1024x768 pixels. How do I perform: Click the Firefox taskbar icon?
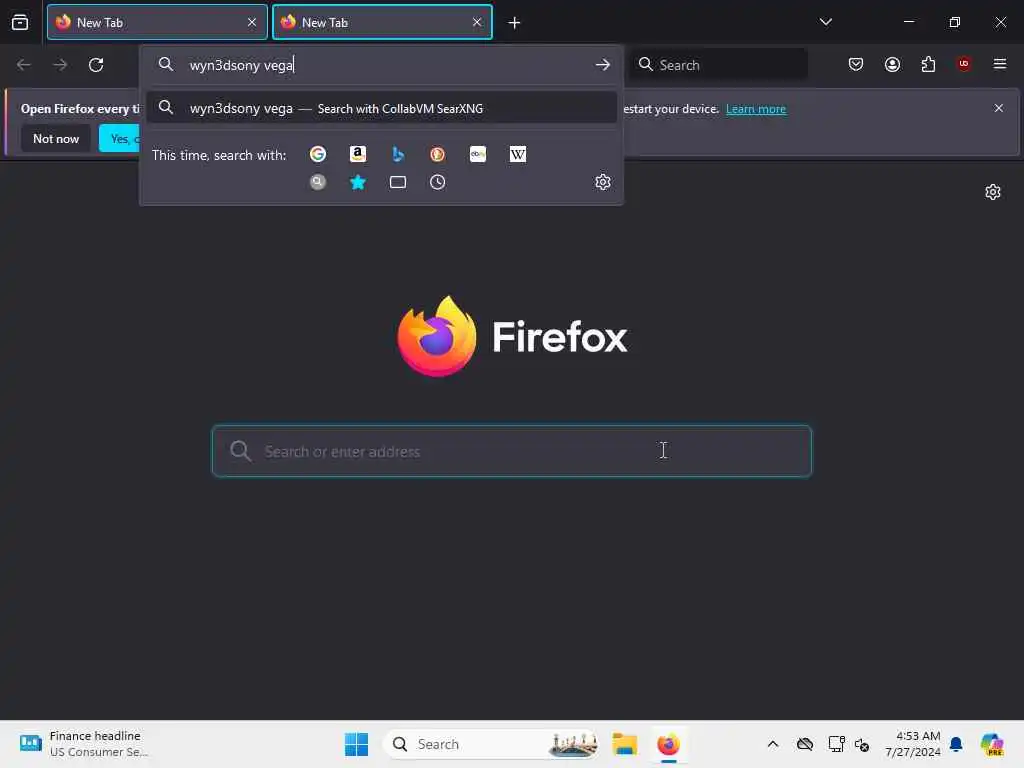[668, 744]
